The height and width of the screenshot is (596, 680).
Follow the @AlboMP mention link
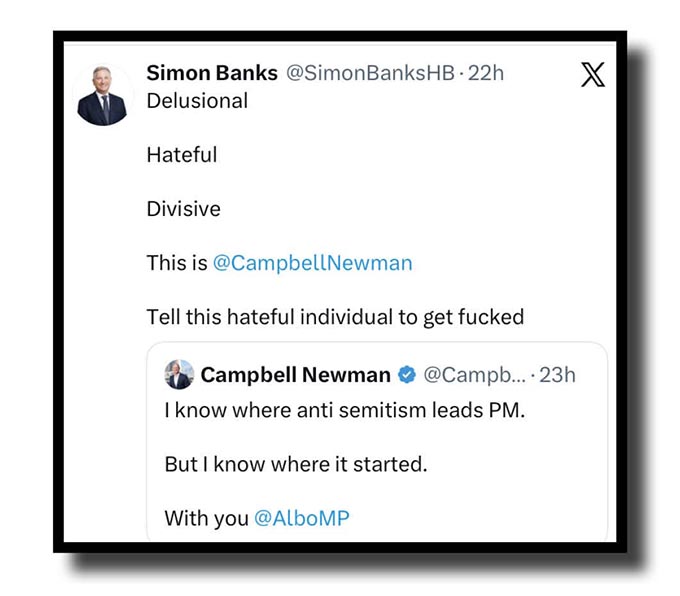point(300,519)
